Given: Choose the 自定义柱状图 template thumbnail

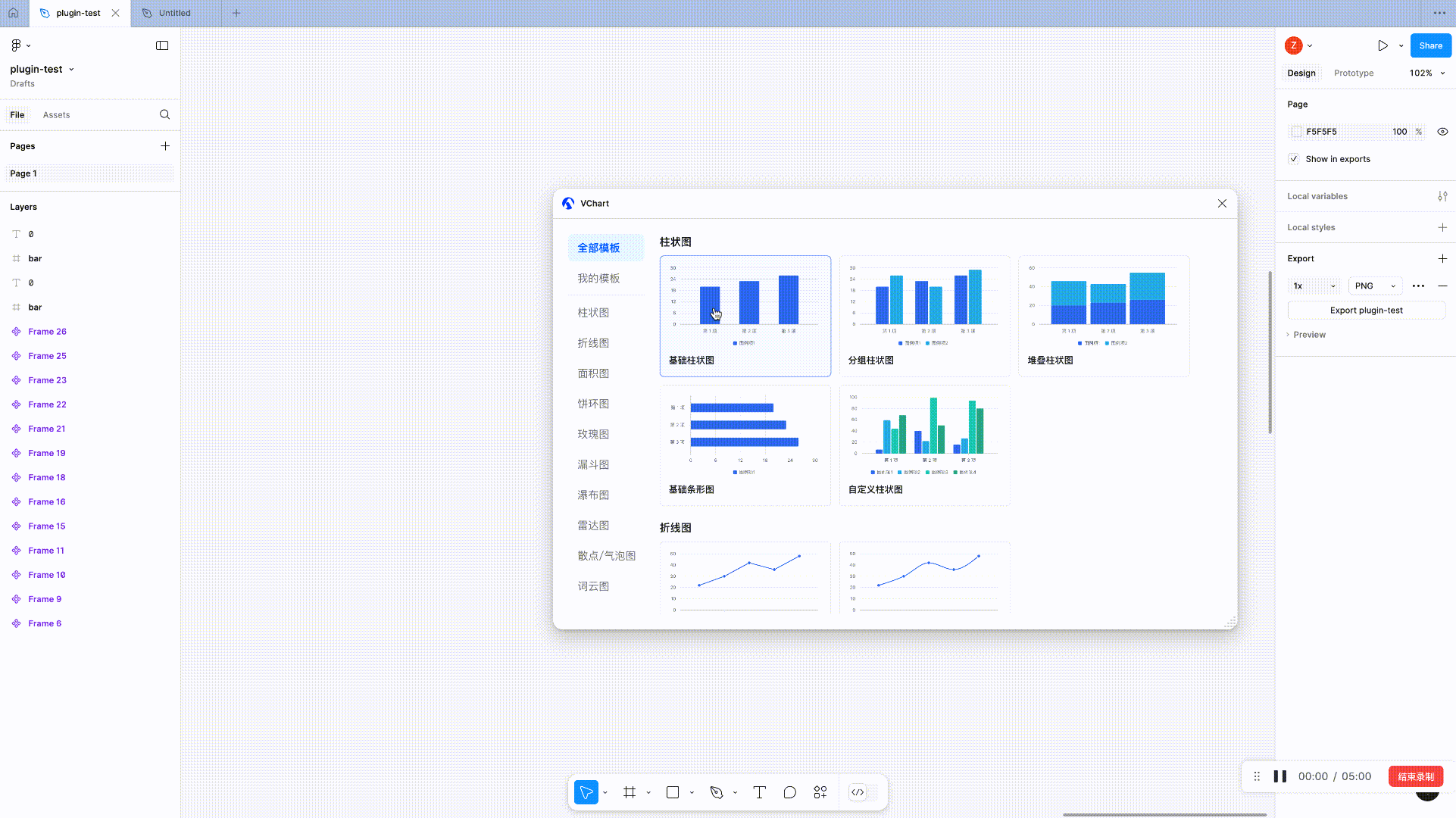Looking at the screenshot, I should pos(924,445).
